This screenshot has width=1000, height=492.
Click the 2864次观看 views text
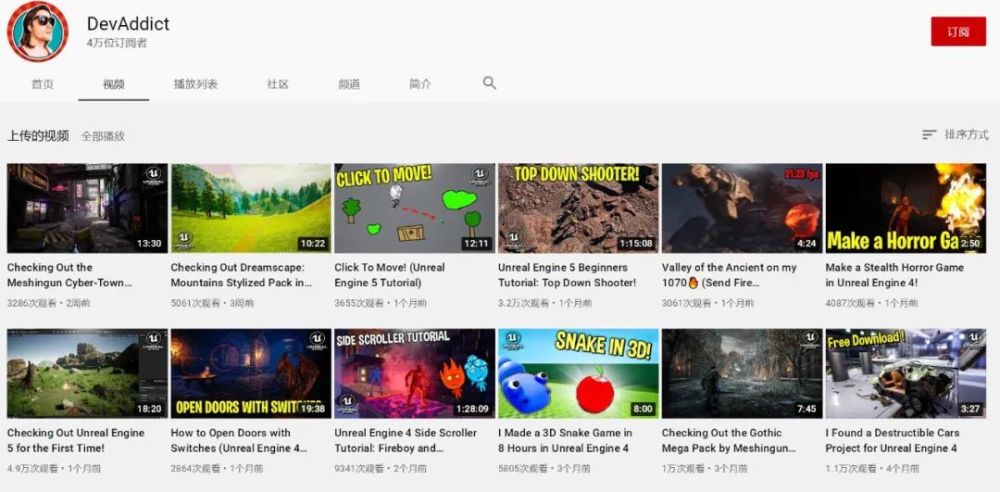(x=195, y=468)
